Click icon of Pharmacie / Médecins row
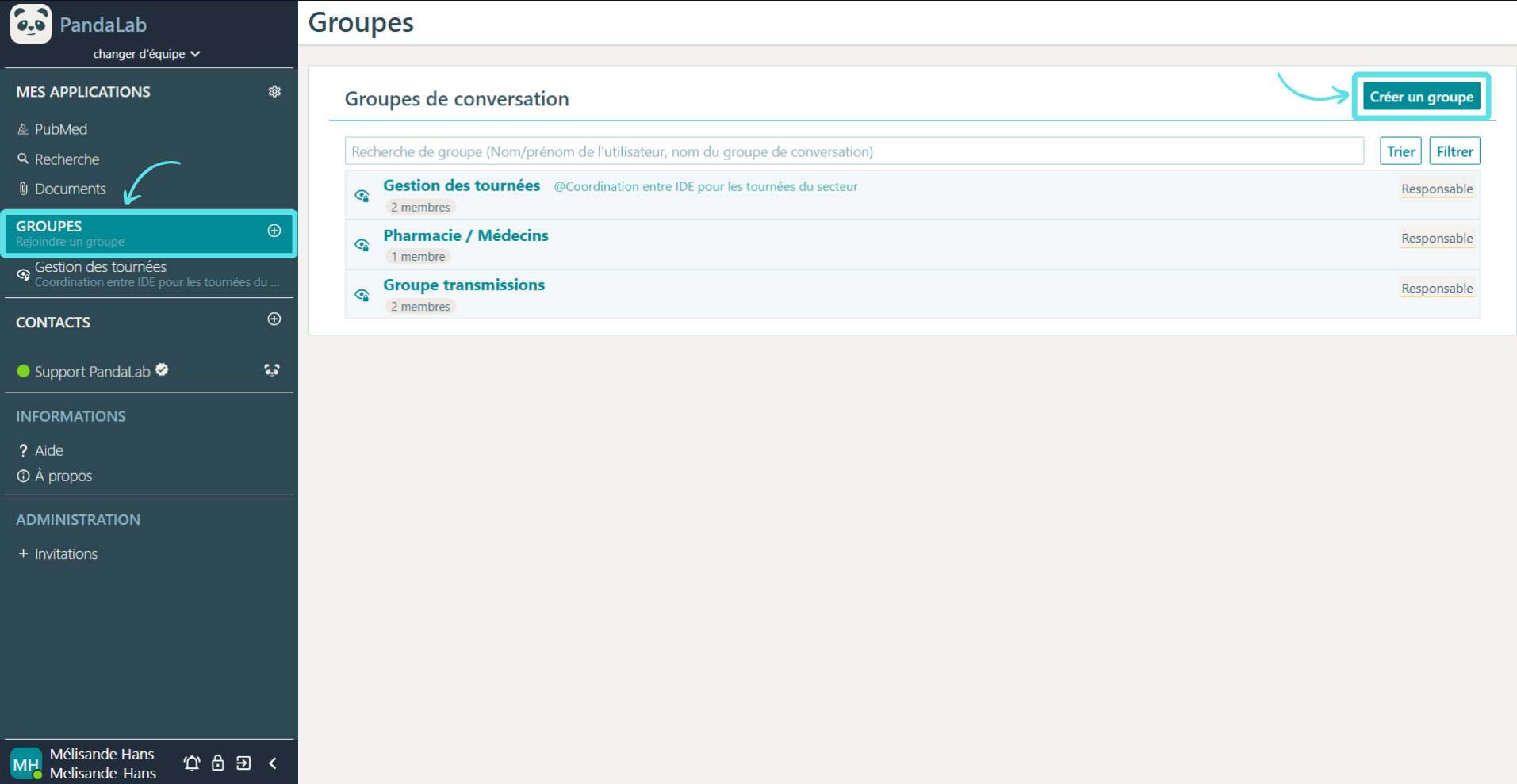Image resolution: width=1517 pixels, height=784 pixels. point(362,245)
